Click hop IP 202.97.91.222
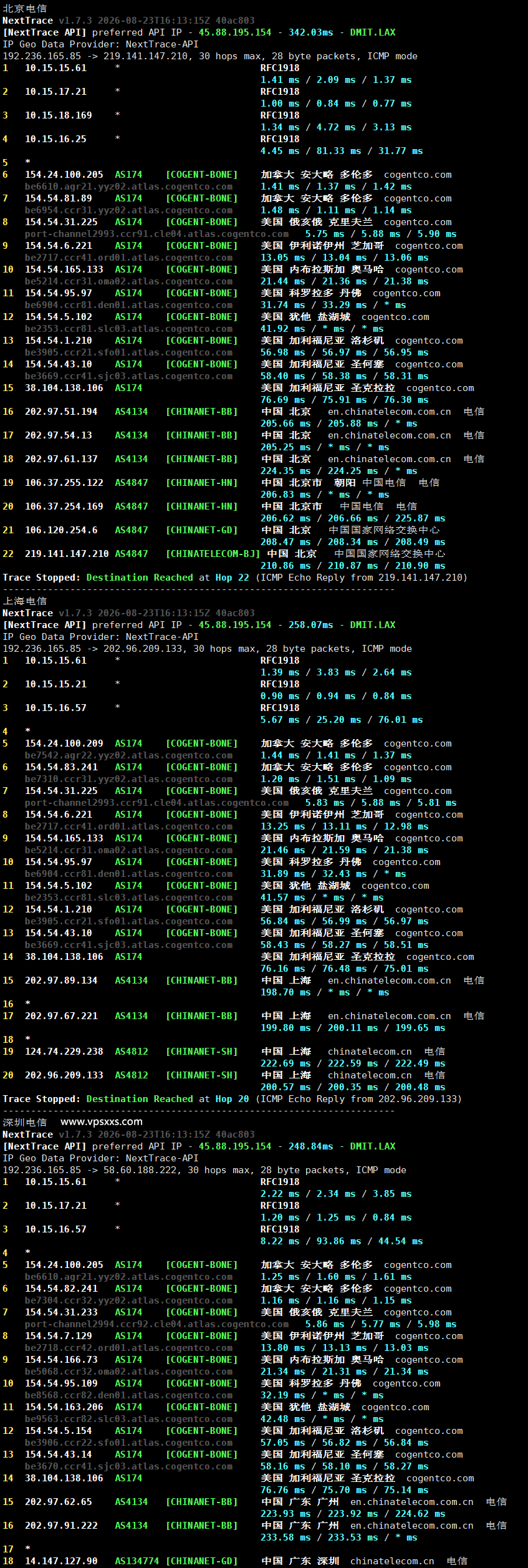528x1568 pixels. coord(61,1526)
